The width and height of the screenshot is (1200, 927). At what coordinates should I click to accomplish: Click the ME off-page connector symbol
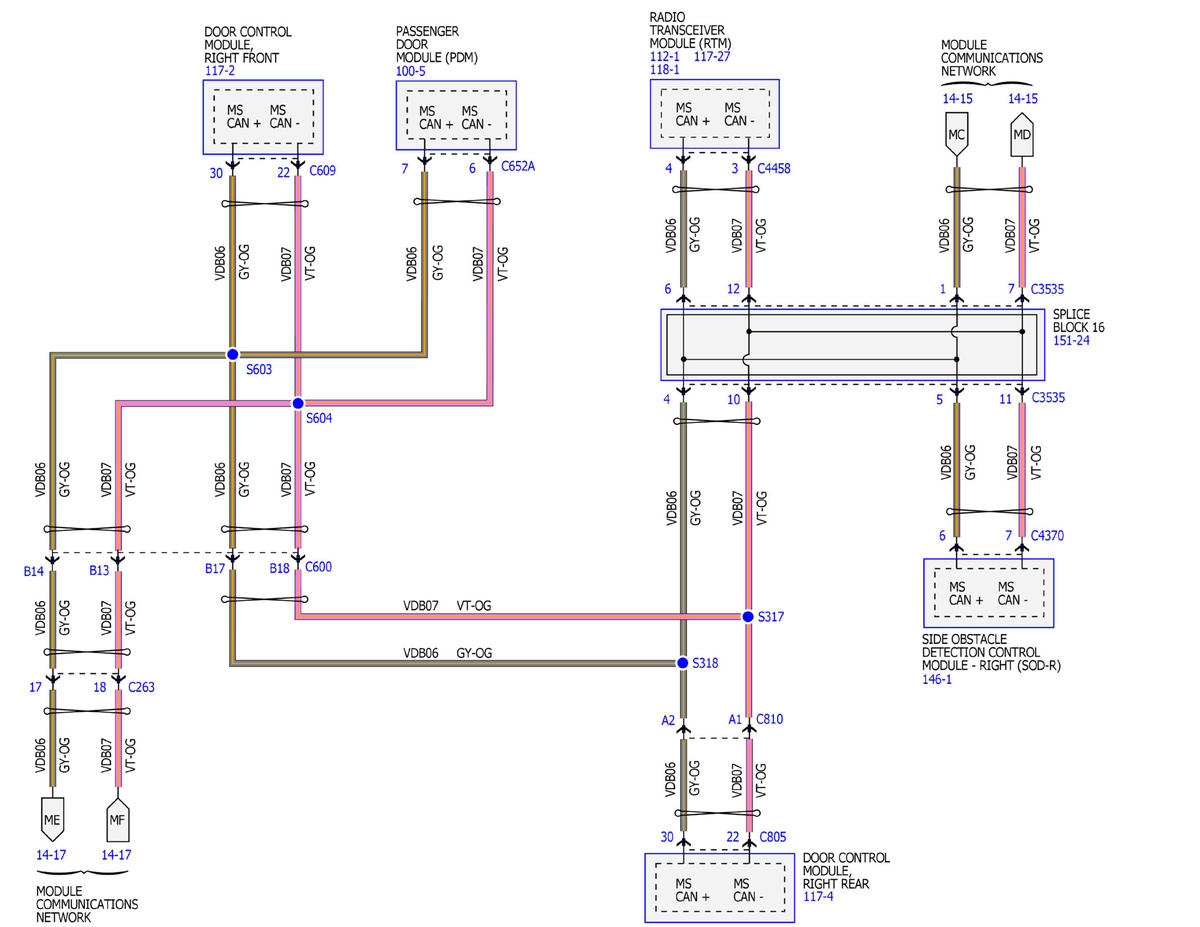[52, 817]
